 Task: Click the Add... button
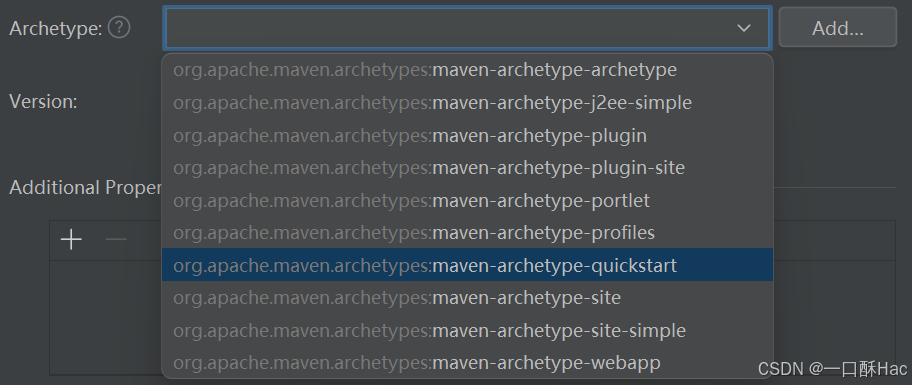pyautogui.click(x=838, y=27)
